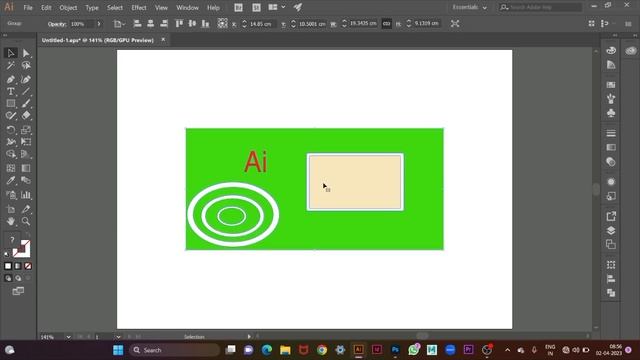
Task: Open the Effect menu
Action: pos(139,8)
